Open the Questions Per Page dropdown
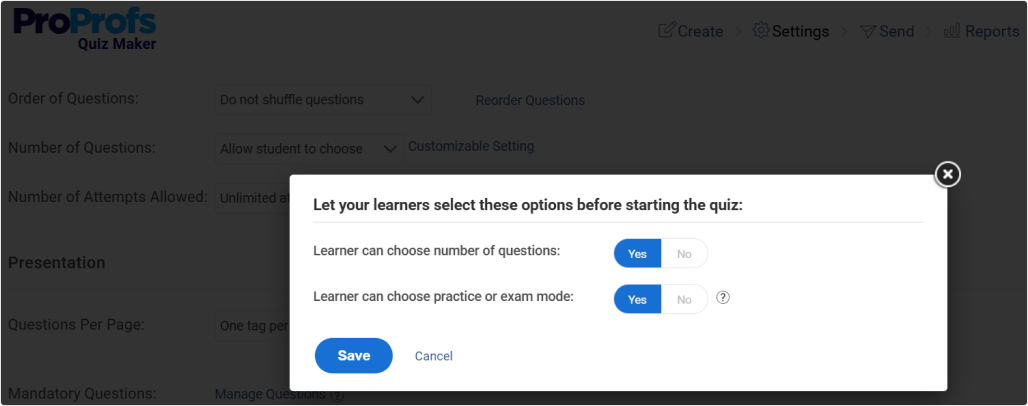Image resolution: width=1028 pixels, height=406 pixels. point(252,326)
